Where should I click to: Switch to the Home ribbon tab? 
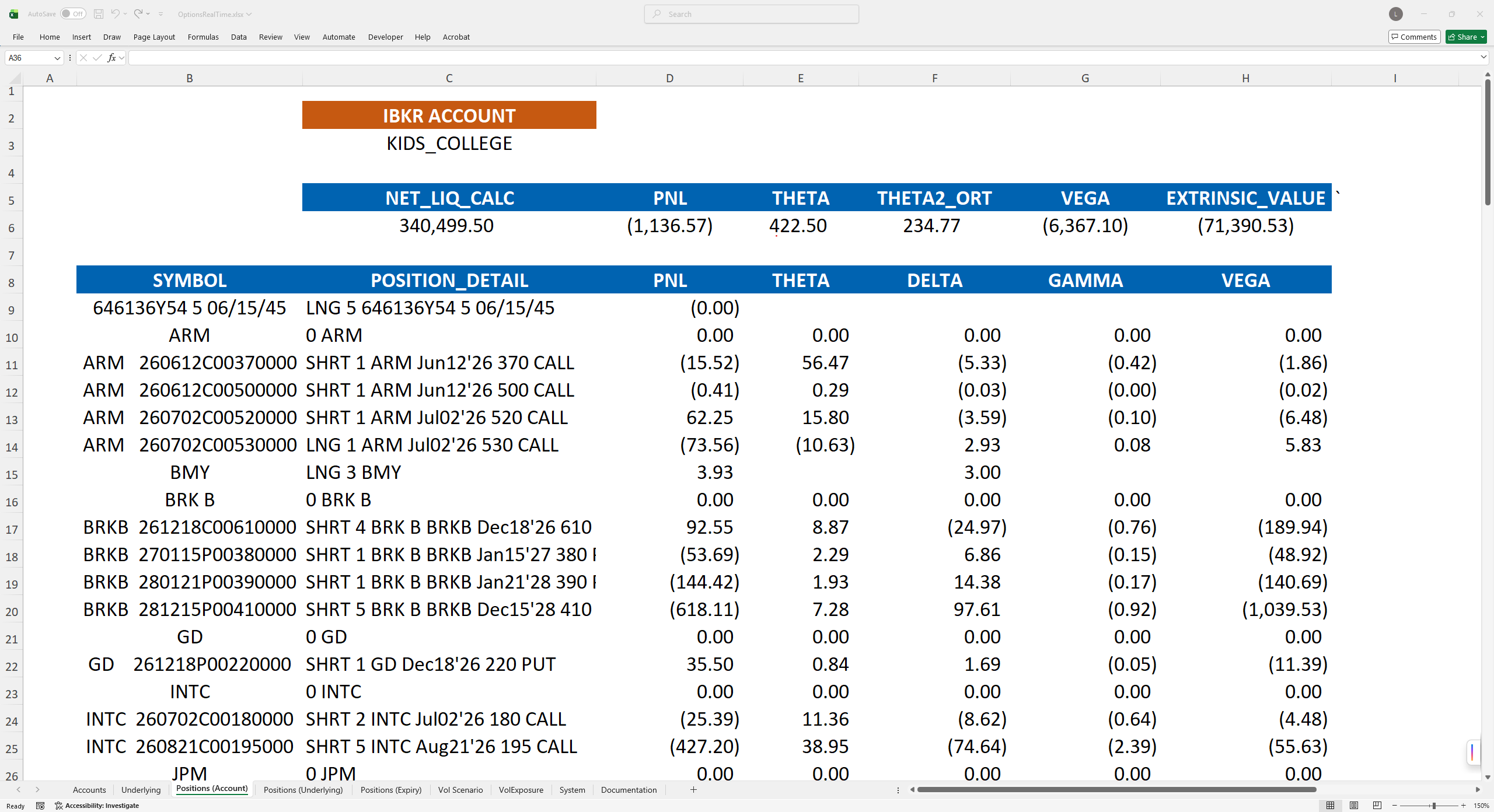pyautogui.click(x=50, y=37)
